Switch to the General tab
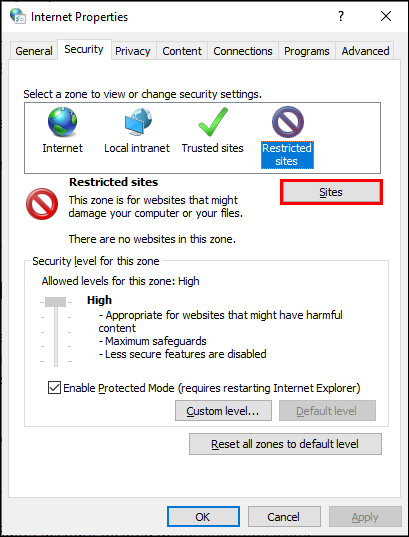This screenshot has width=409, height=537. click(x=34, y=51)
